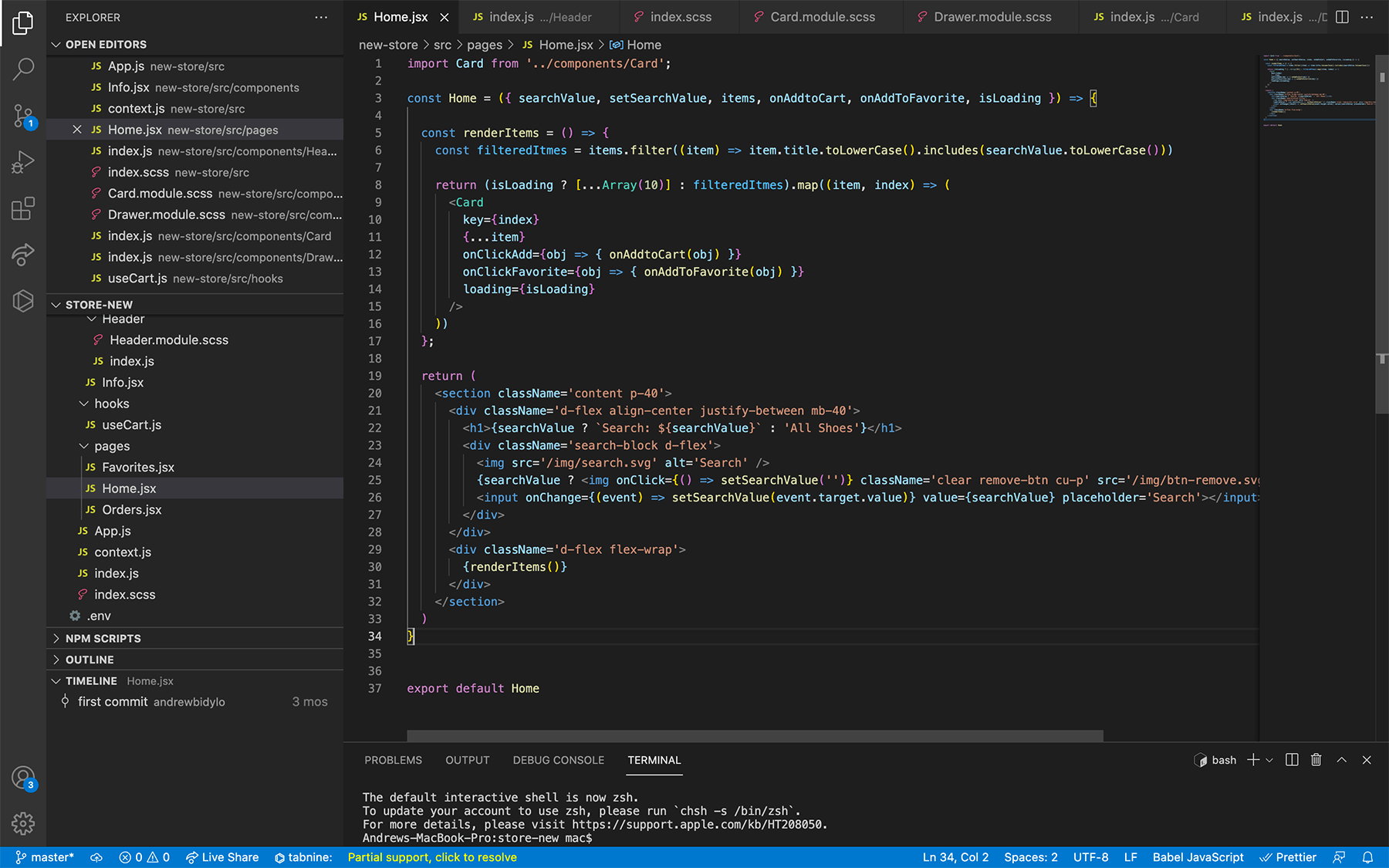This screenshot has width=1389, height=868.
Task: Open notifications bell in status bar
Action: [x=1367, y=857]
